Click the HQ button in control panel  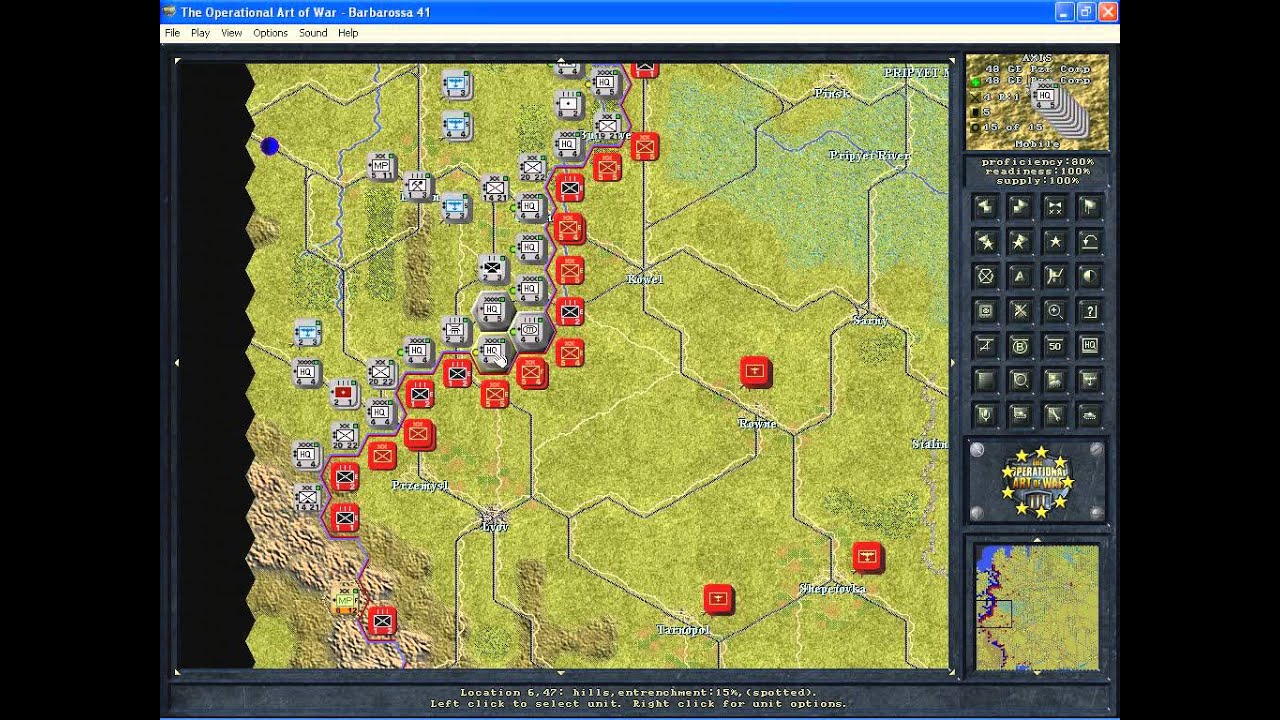[1090, 346]
